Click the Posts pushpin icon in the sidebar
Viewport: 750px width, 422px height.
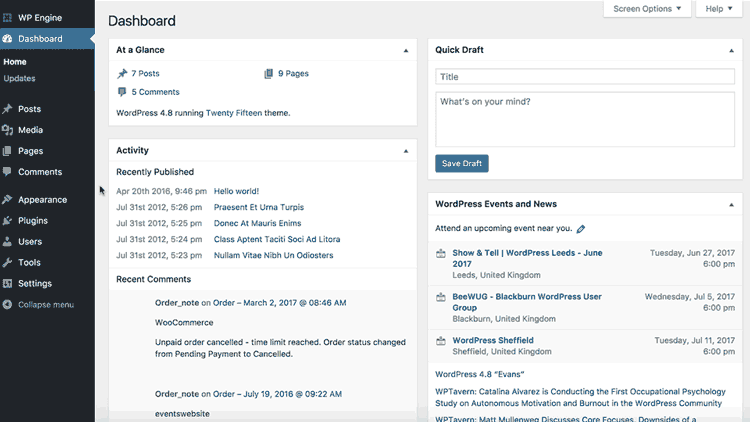[x=7, y=109]
